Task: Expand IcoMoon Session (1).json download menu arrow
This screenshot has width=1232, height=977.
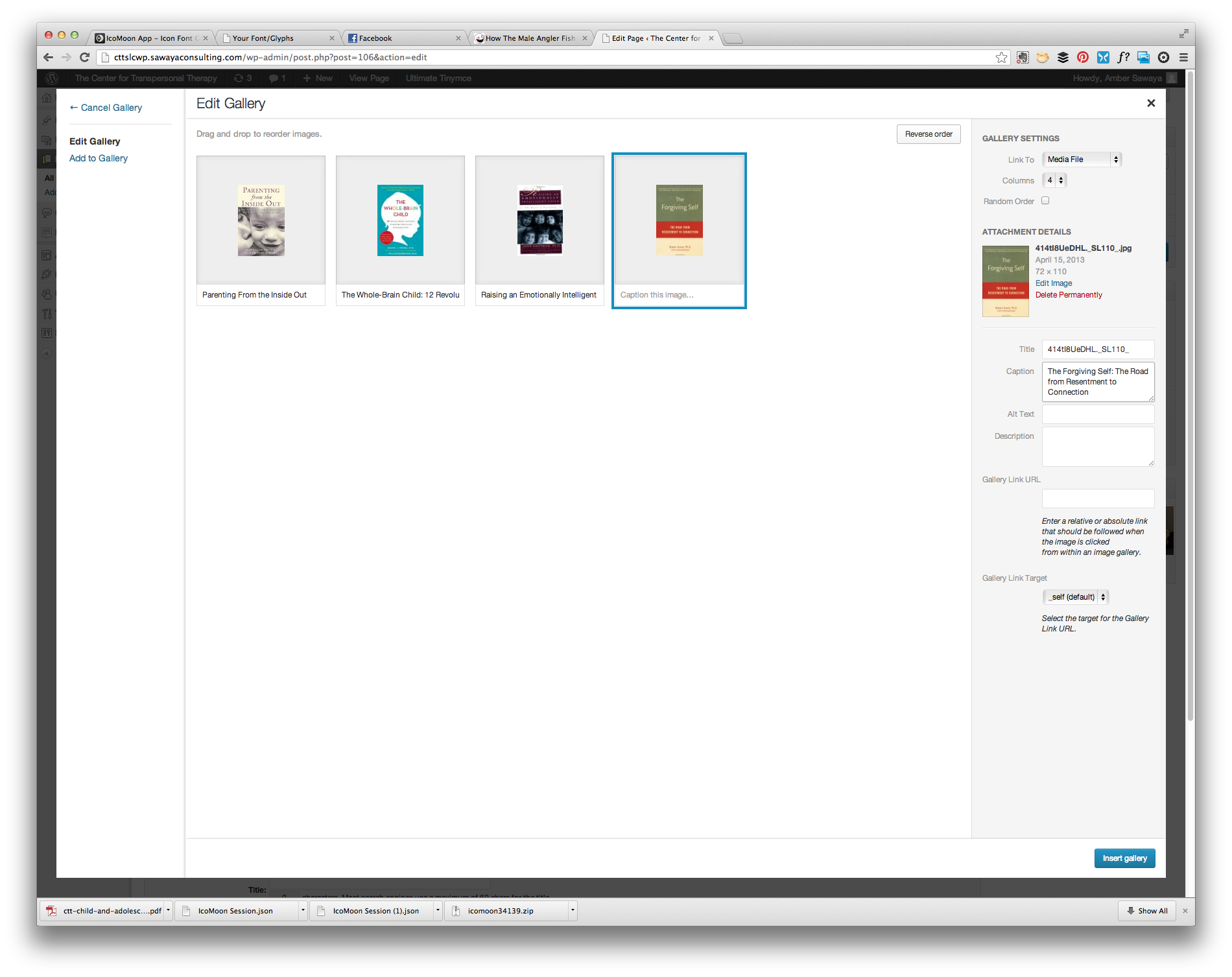Action: tap(438, 911)
